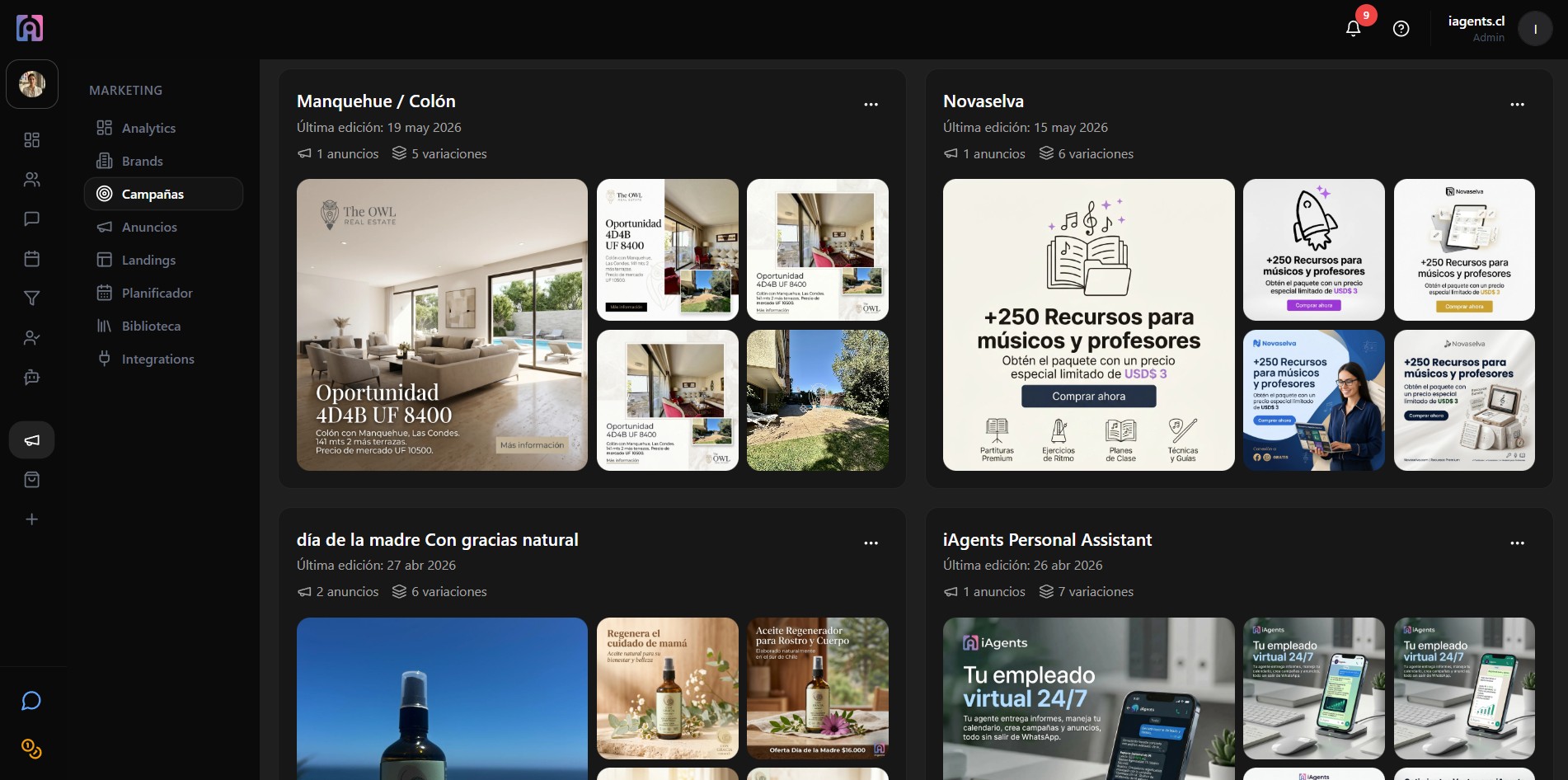1568x780 pixels.
Task: Click the MARKETING section heading
Action: coord(126,90)
